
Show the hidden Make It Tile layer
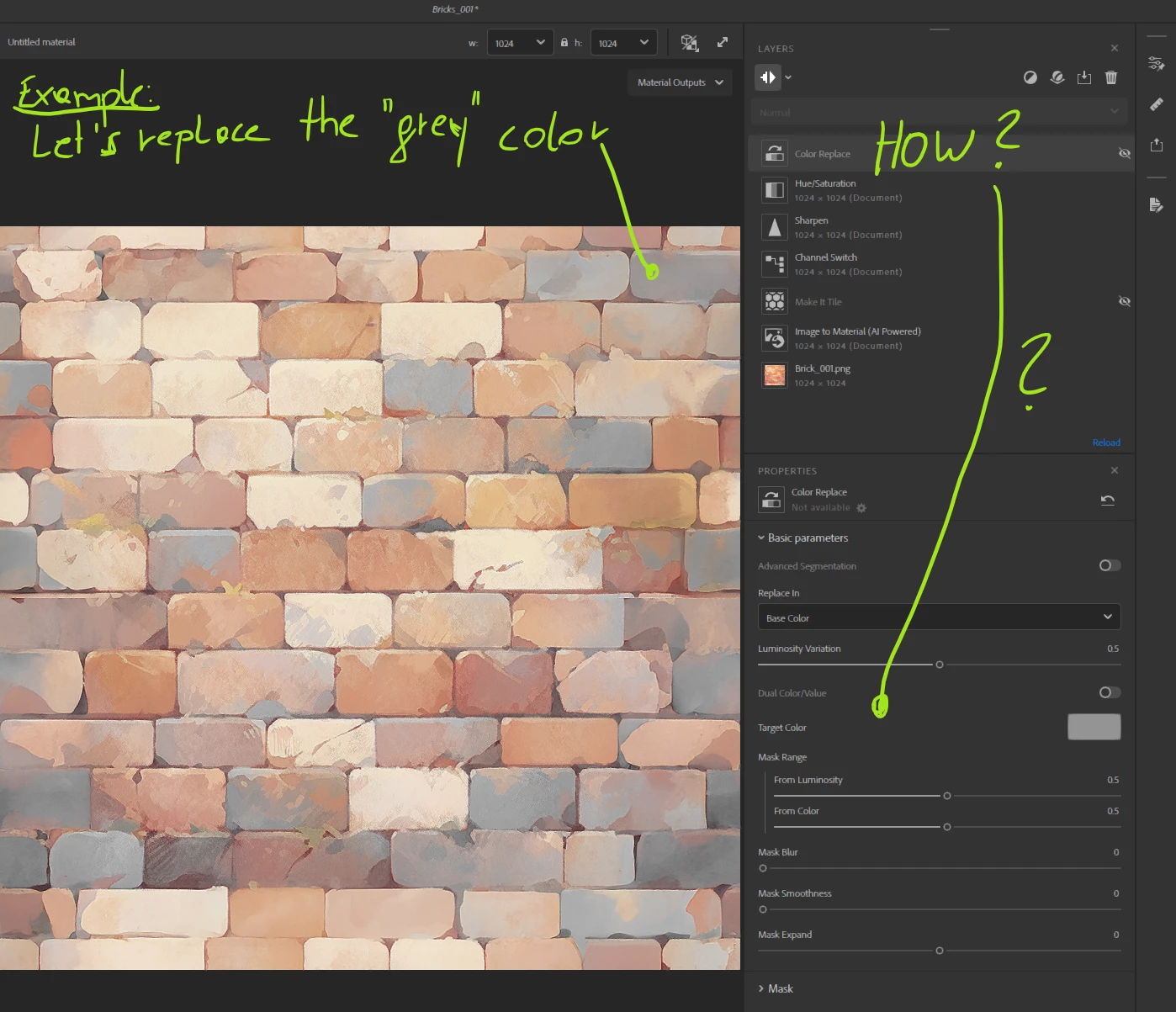coord(1125,301)
